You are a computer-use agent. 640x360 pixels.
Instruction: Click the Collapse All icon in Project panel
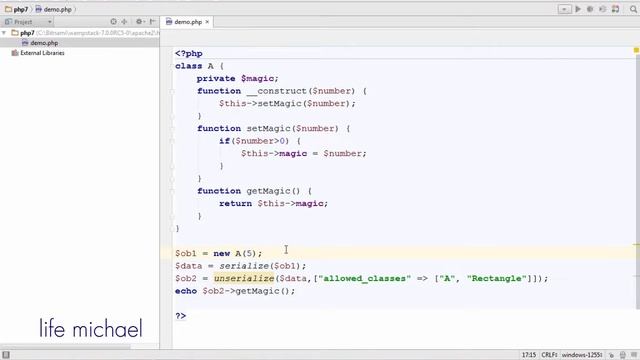pos(124,22)
